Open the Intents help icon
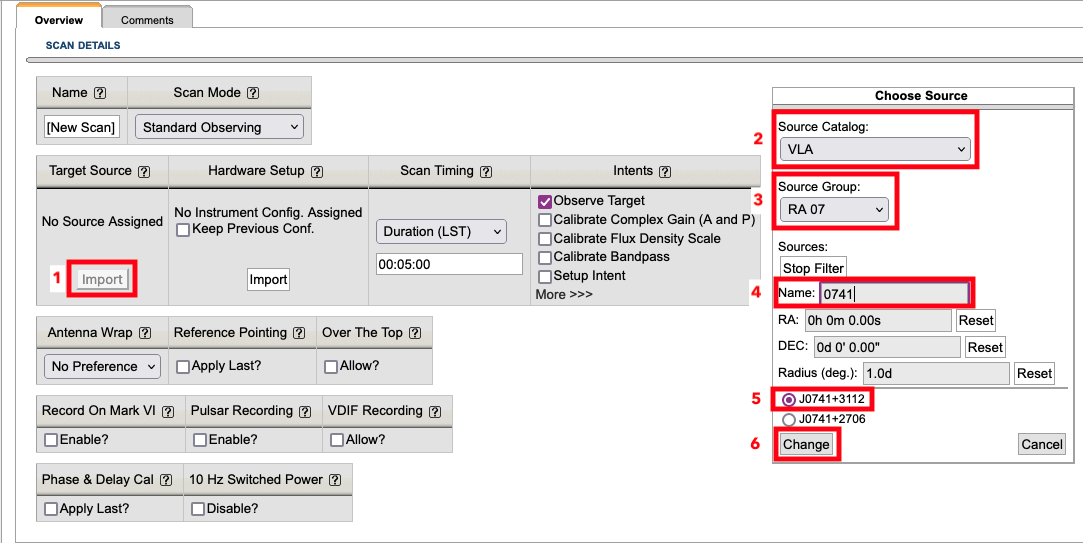Viewport: 1083px width, 543px height. pos(665,172)
